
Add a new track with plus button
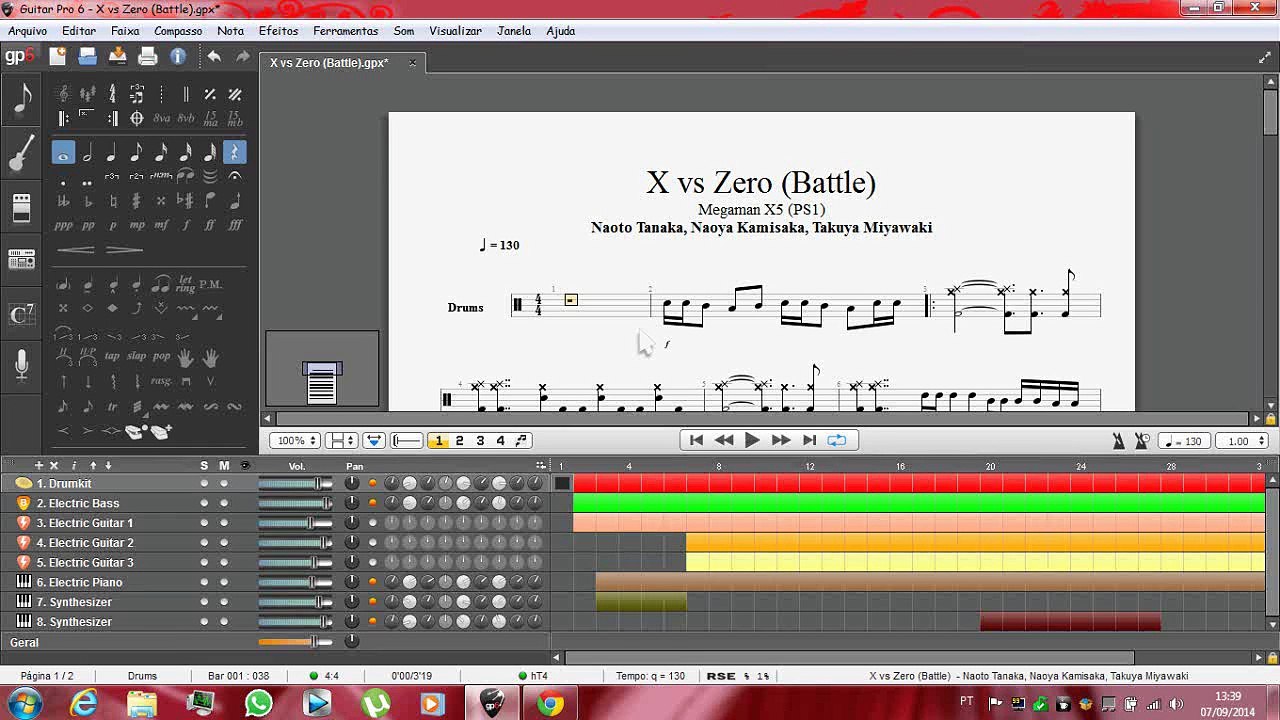[x=39, y=465]
